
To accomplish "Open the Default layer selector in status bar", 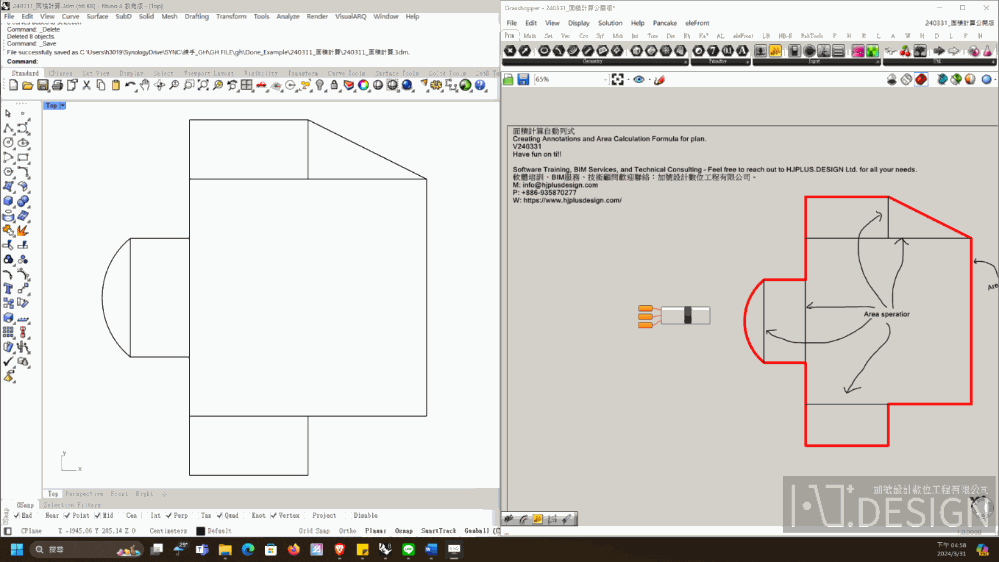I will [219, 531].
